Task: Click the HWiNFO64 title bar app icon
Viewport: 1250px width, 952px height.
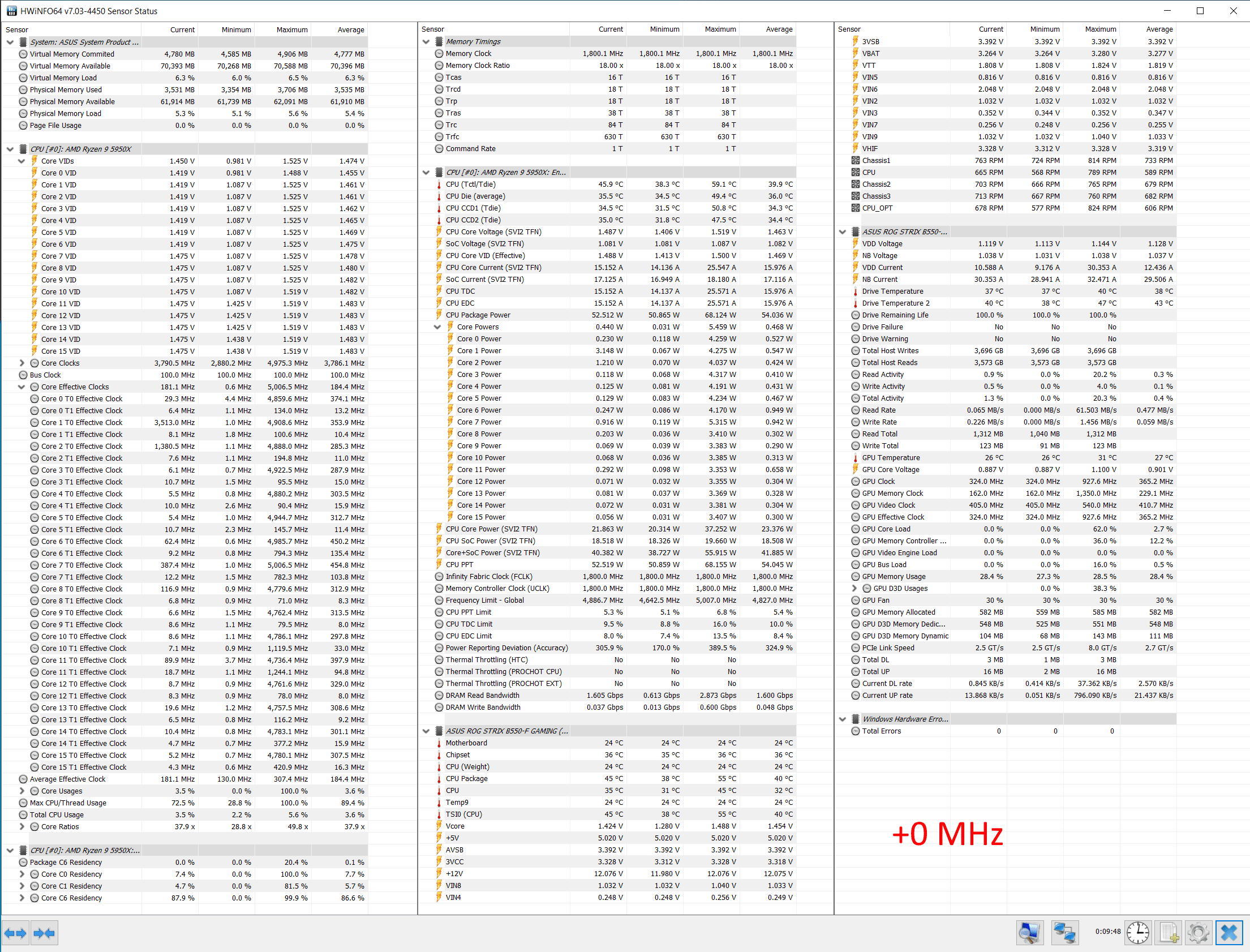Action: (11, 11)
